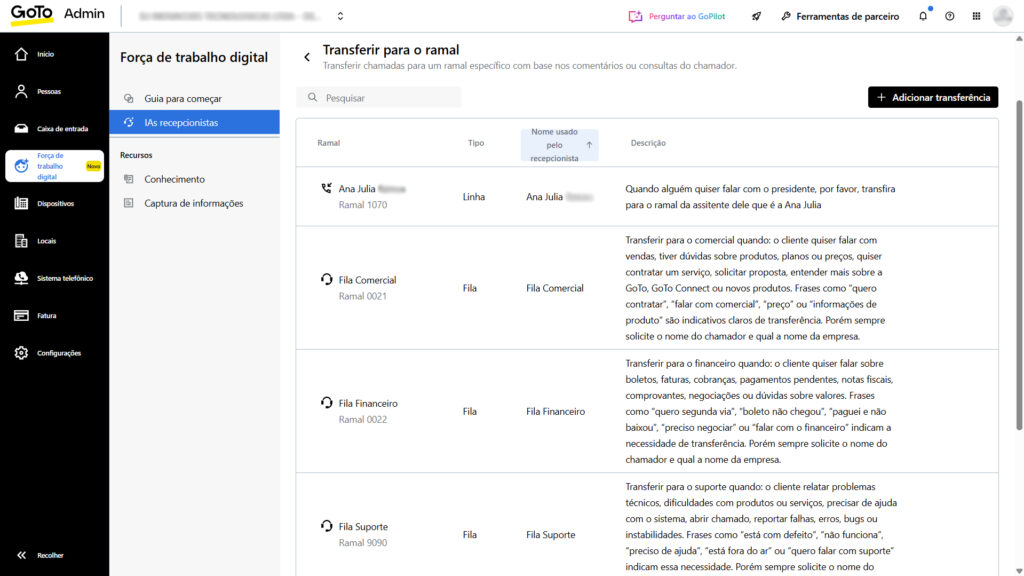Open the help question mark icon

[x=949, y=16]
